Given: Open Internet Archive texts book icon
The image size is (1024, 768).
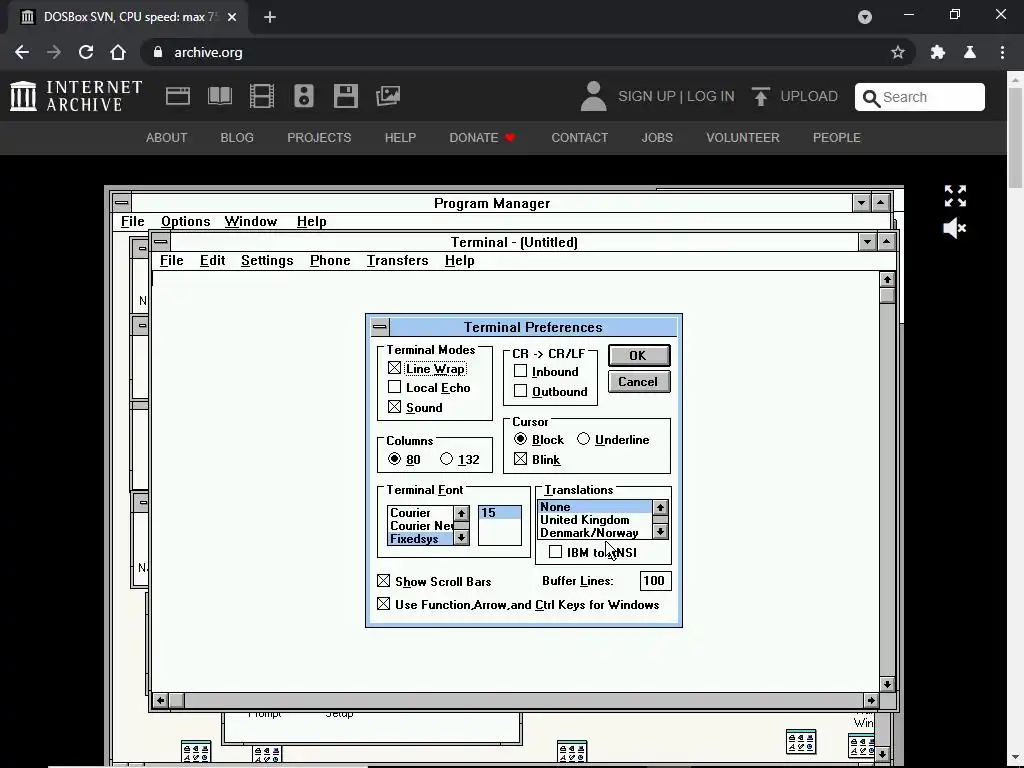Looking at the screenshot, I should [x=219, y=96].
